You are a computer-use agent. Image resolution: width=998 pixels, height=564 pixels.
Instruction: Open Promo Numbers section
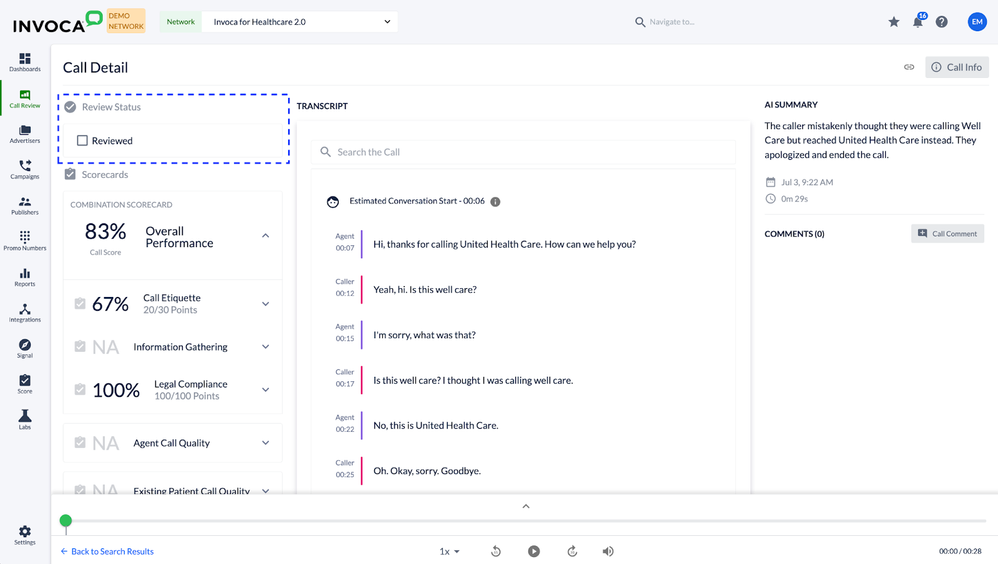[25, 241]
